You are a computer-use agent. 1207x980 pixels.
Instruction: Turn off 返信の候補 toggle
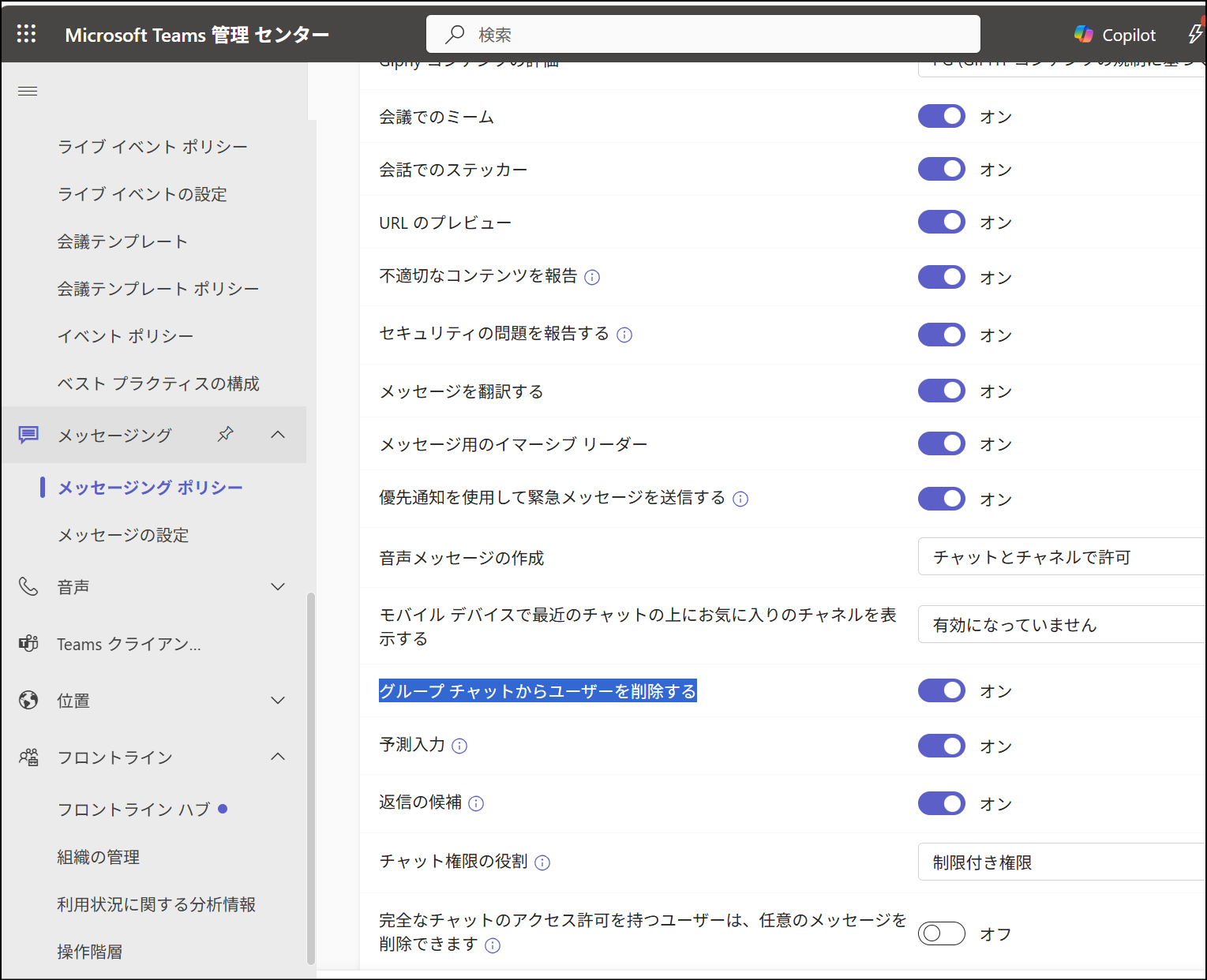point(942,803)
